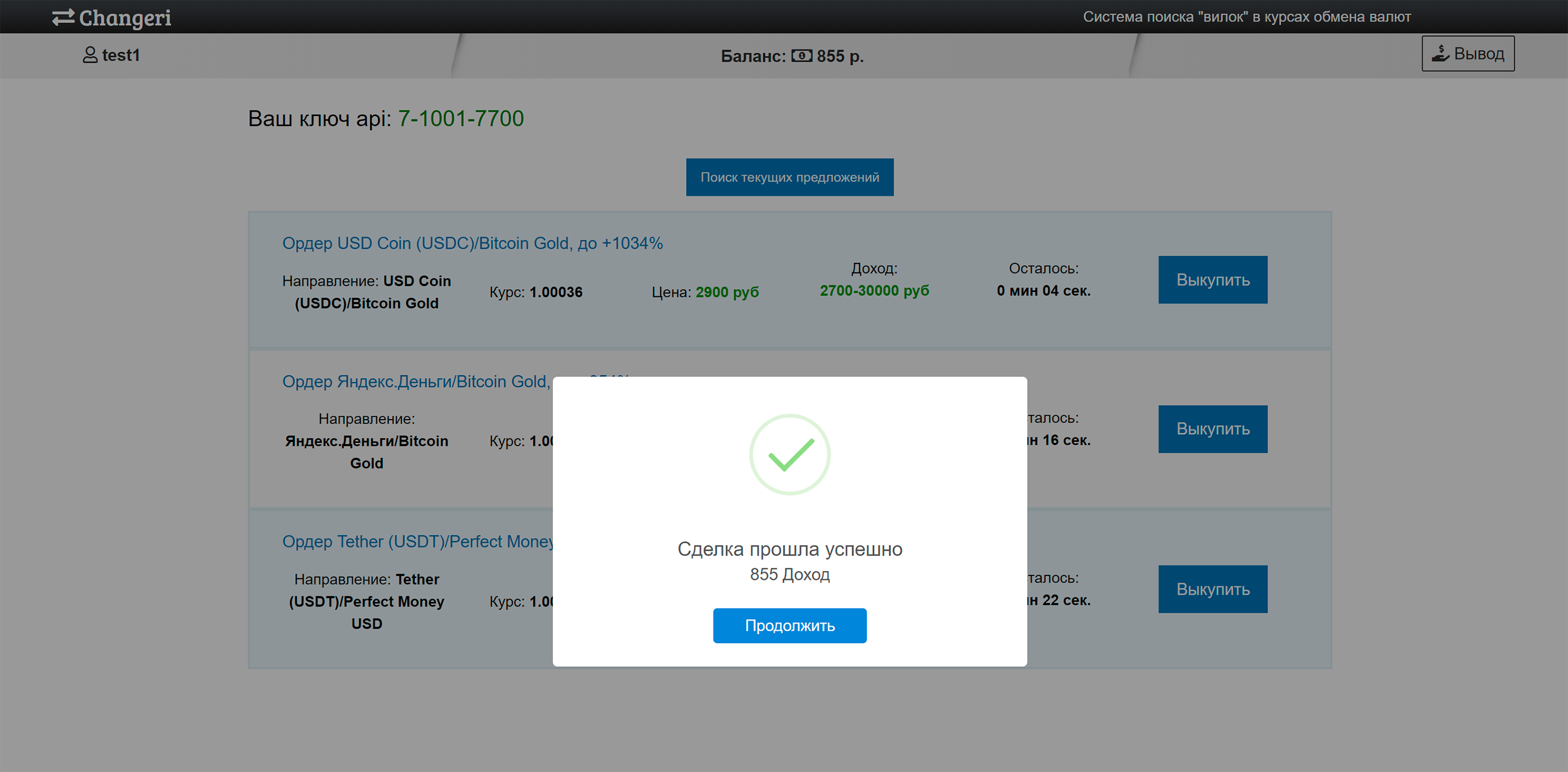Open the Ордер USD Coin (USDC)/Bitcoin Gold heading

pos(472,243)
